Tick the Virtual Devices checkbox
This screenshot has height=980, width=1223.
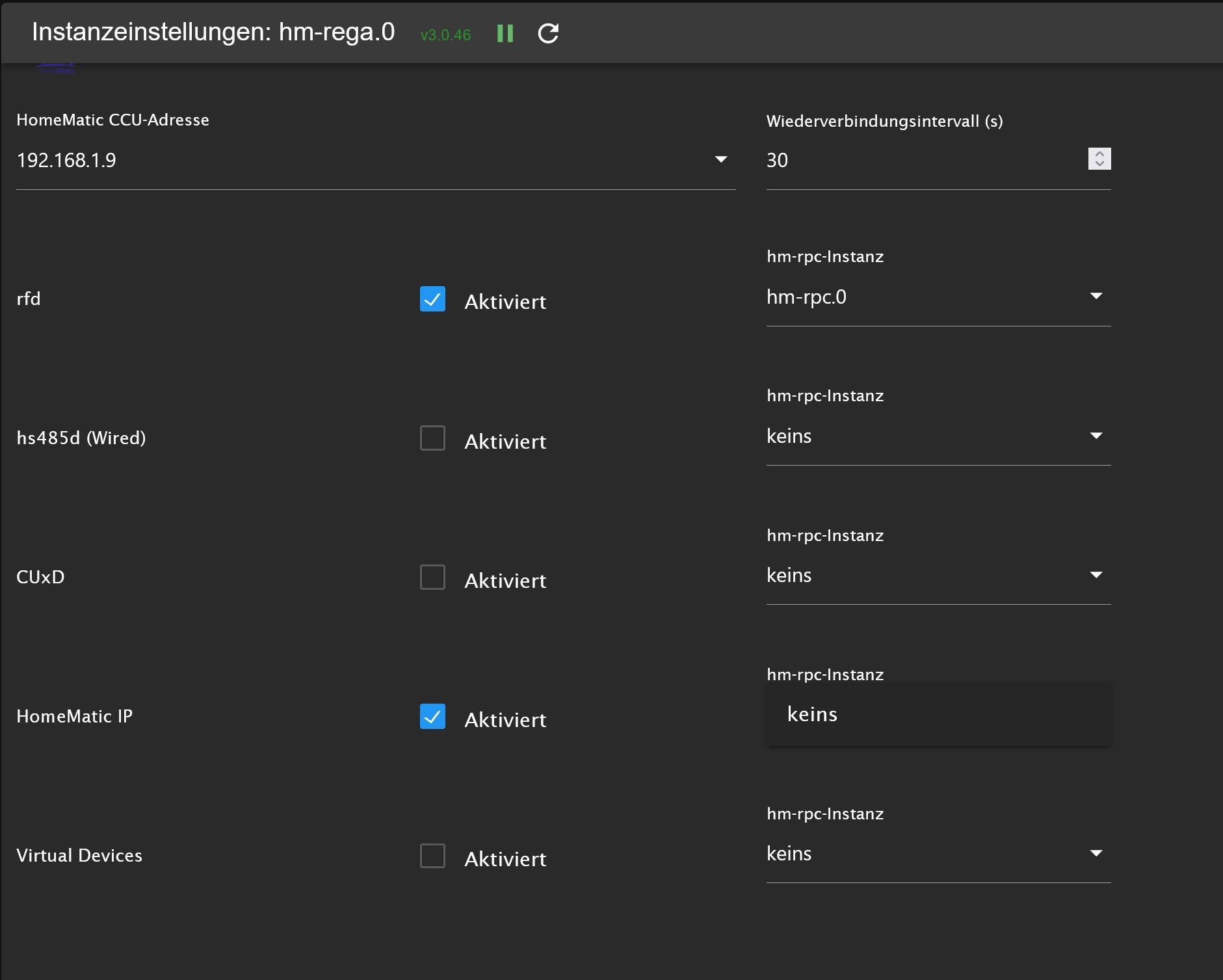tap(432, 856)
